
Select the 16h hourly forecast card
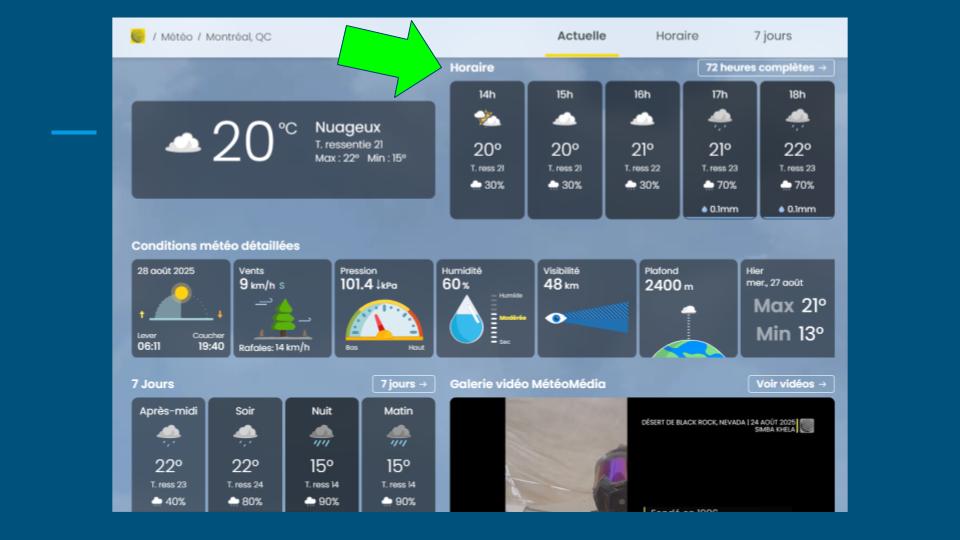pos(642,150)
